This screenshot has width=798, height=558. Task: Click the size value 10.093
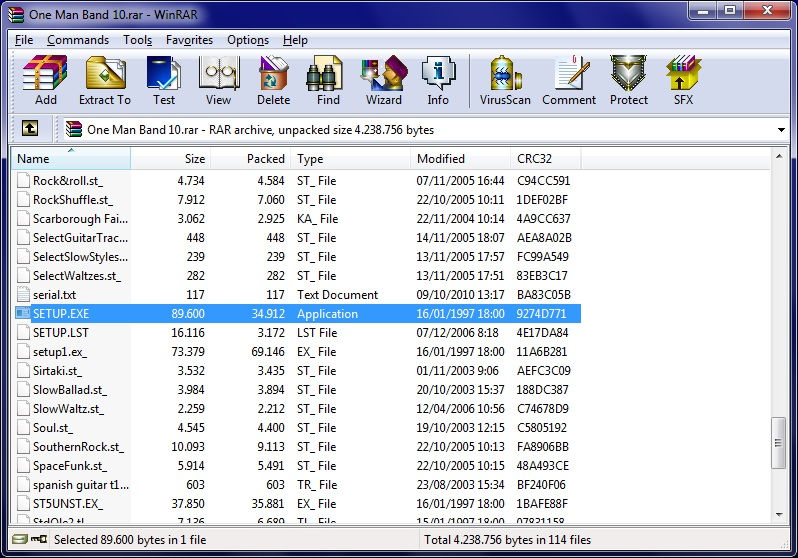pyautogui.click(x=188, y=447)
